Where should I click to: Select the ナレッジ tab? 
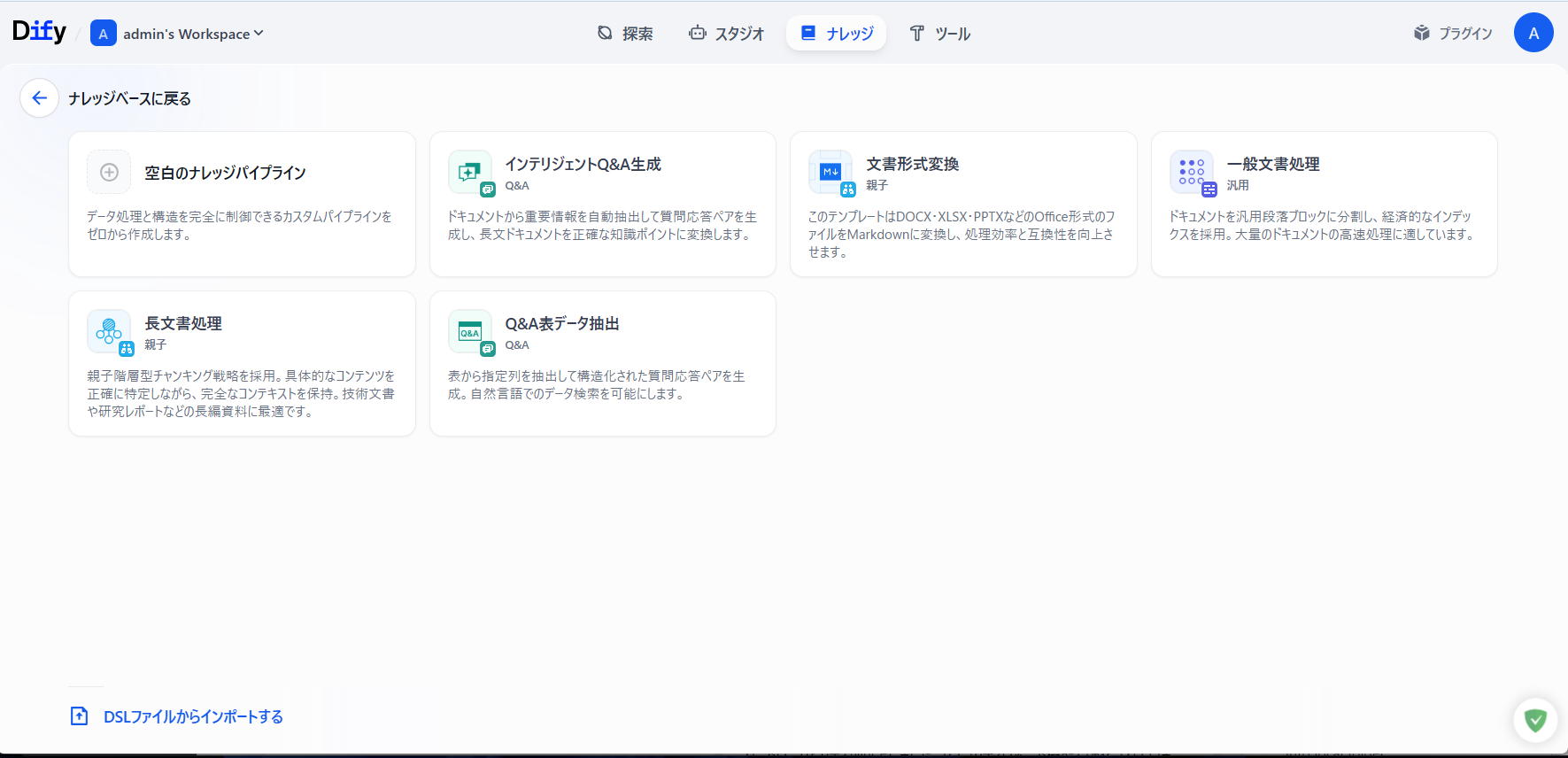tap(837, 34)
